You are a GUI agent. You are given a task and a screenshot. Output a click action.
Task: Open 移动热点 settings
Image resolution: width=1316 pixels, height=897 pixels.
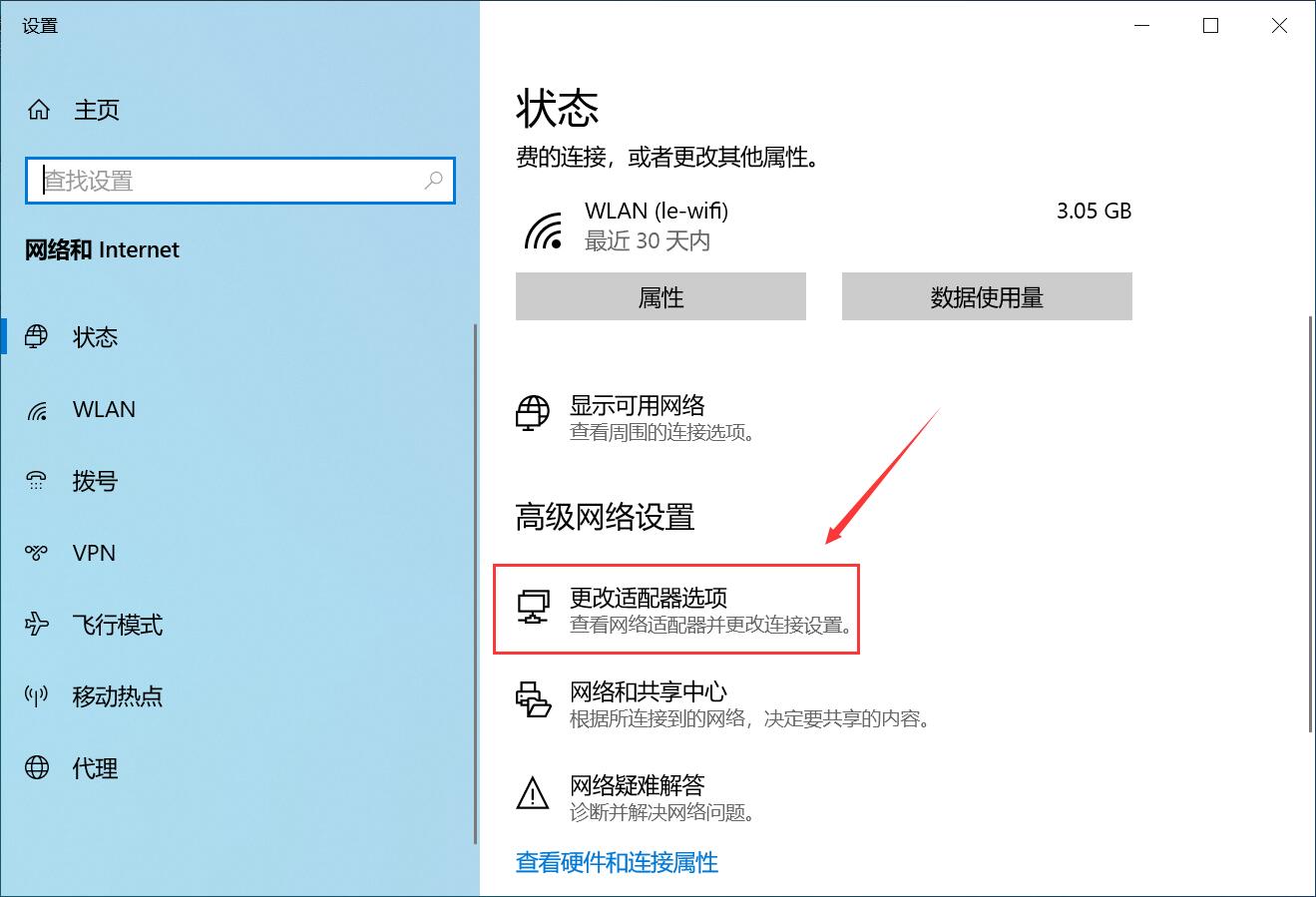(118, 696)
